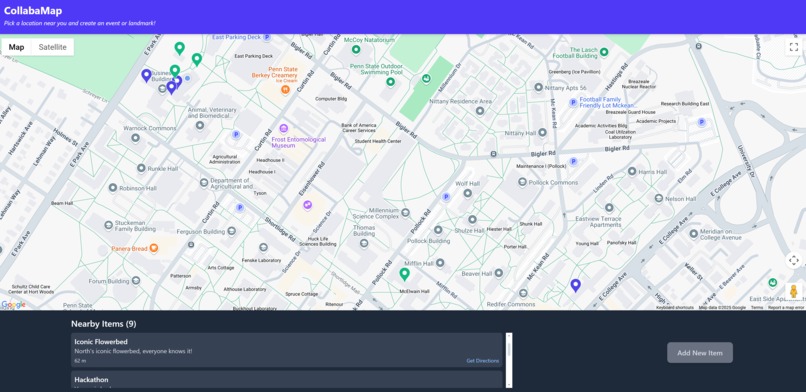
Task: Switch to the Satellite view tab
Action: tap(52, 47)
